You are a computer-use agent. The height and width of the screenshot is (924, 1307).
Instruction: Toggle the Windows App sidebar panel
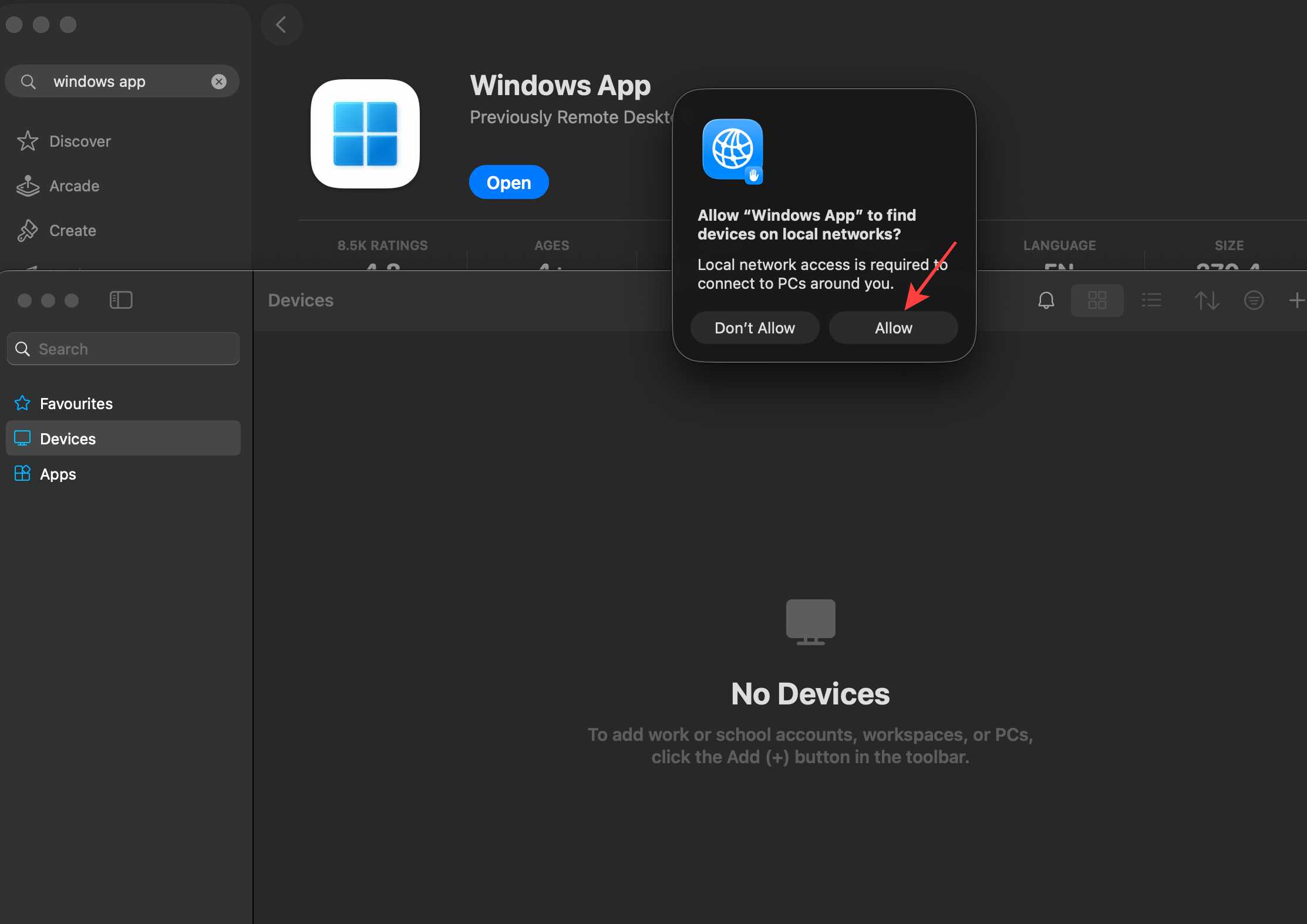(121, 300)
